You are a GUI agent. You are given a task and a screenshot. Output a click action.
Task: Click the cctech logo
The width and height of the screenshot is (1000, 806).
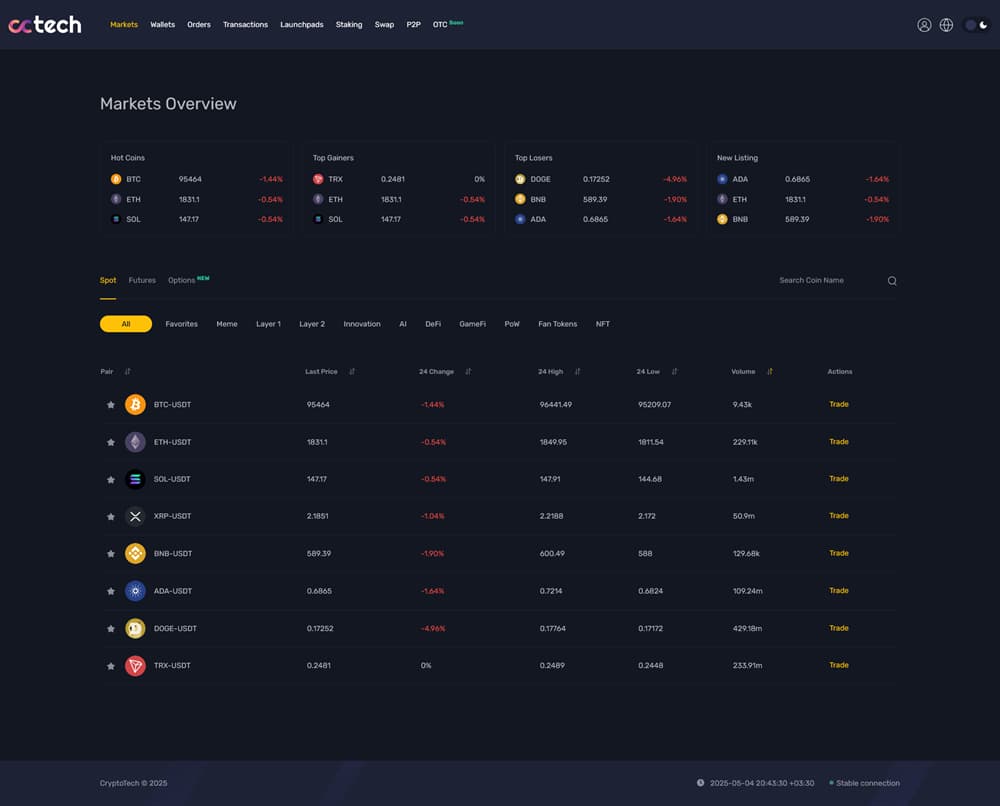45,25
